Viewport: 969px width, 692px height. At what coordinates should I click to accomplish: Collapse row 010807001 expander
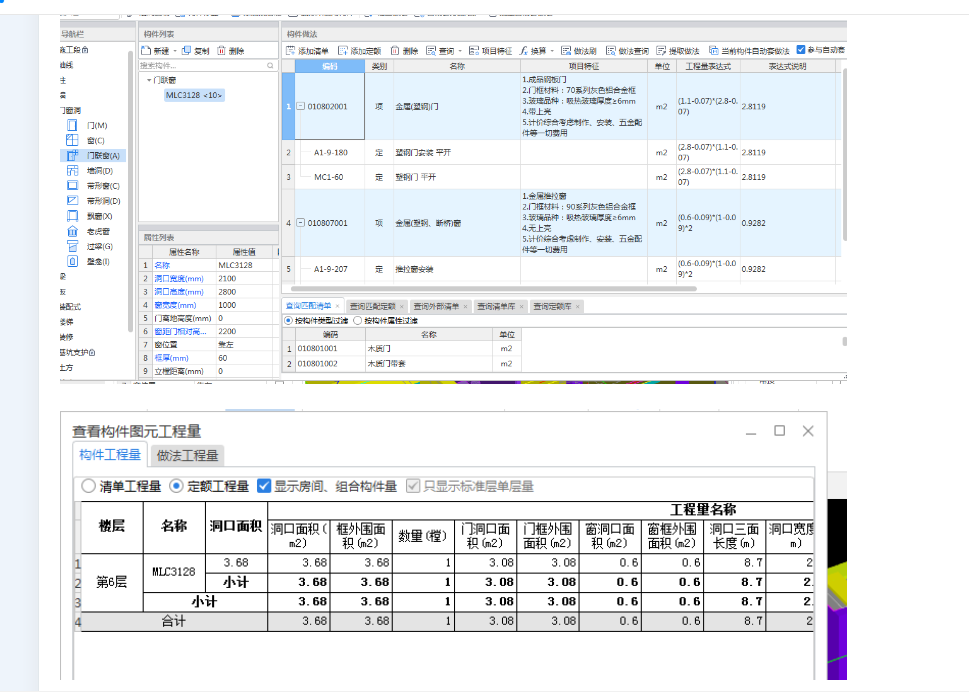[300, 222]
